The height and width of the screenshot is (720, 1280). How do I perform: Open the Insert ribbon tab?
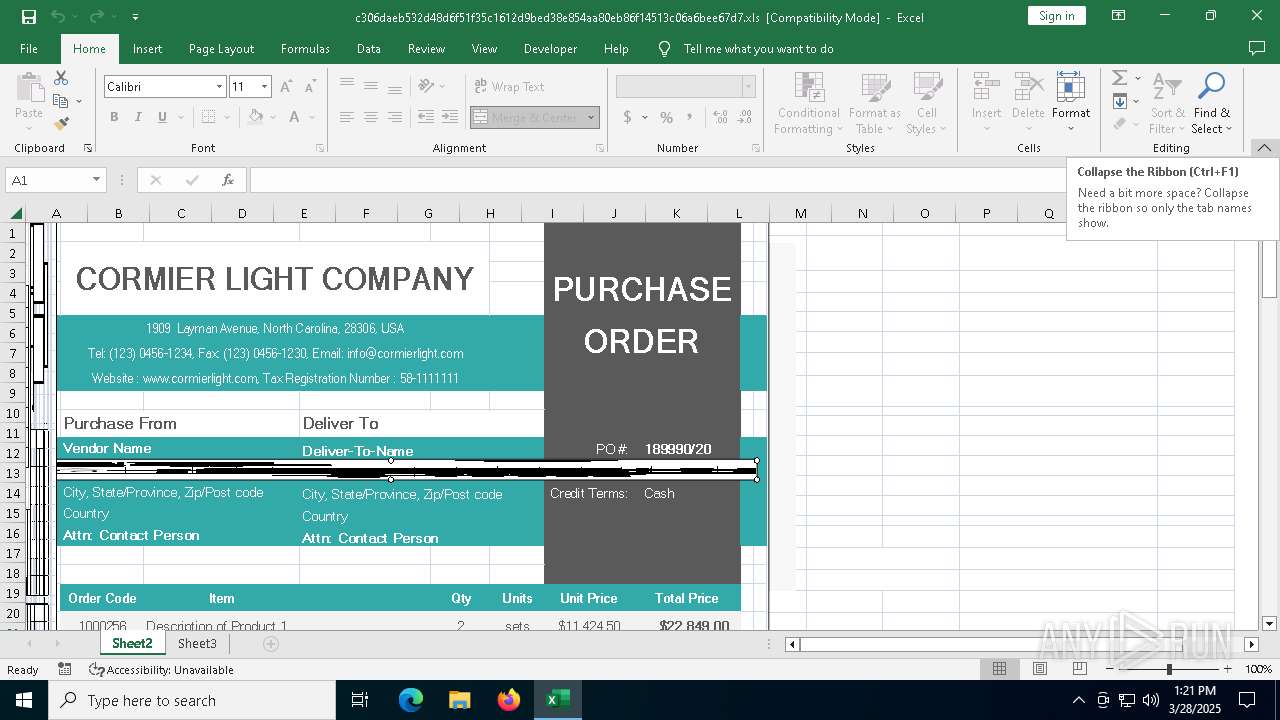[147, 49]
